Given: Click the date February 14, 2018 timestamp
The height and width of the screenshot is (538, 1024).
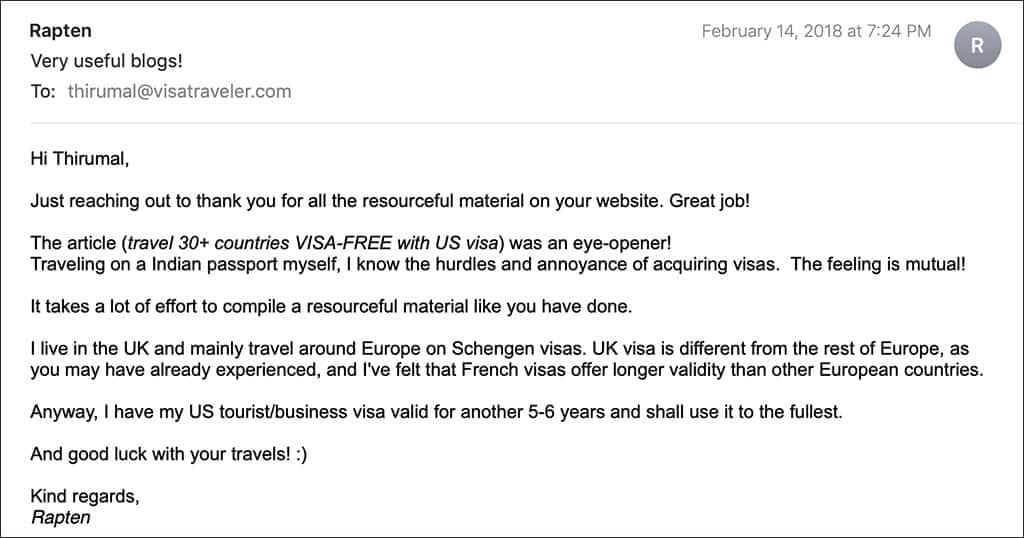Looking at the screenshot, I should (816, 31).
